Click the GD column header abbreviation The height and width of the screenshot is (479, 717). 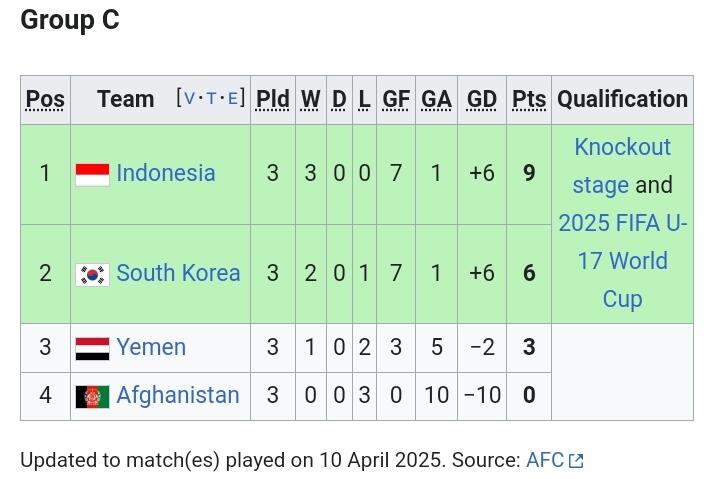pyautogui.click(x=482, y=99)
